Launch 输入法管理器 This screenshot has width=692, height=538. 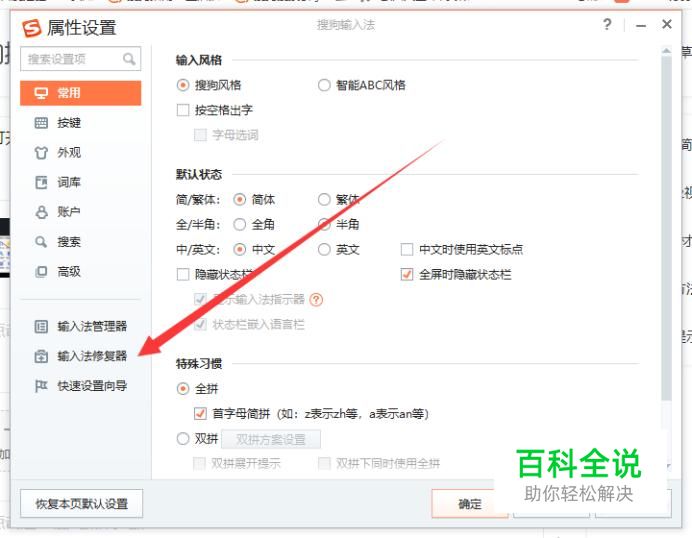(81, 327)
